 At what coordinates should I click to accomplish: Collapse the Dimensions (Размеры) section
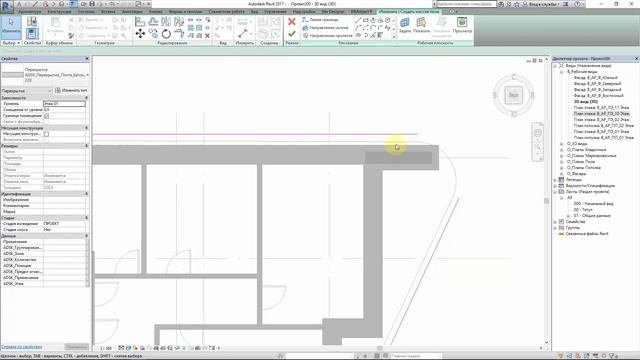point(87,146)
